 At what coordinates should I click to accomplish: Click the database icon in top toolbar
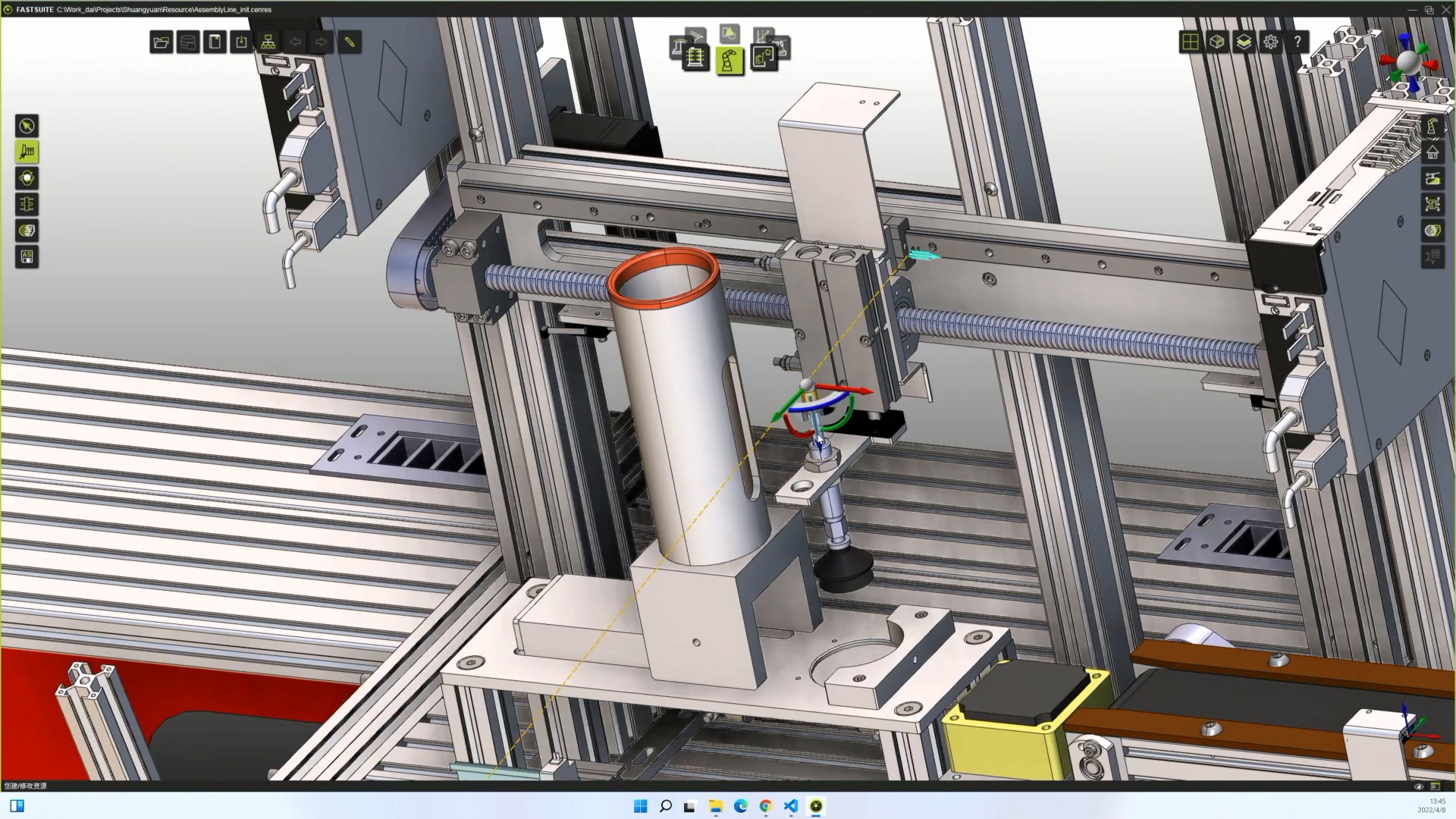click(x=188, y=42)
